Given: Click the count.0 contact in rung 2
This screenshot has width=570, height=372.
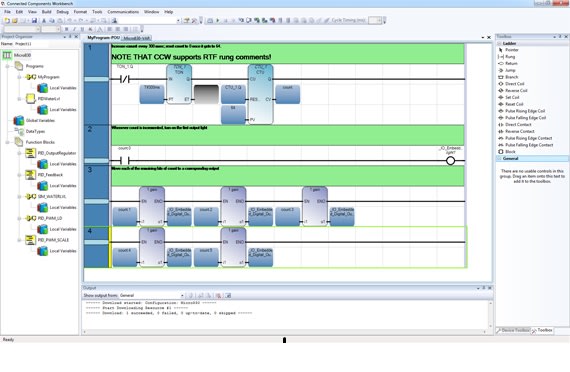Looking at the screenshot, I should 125,161.
